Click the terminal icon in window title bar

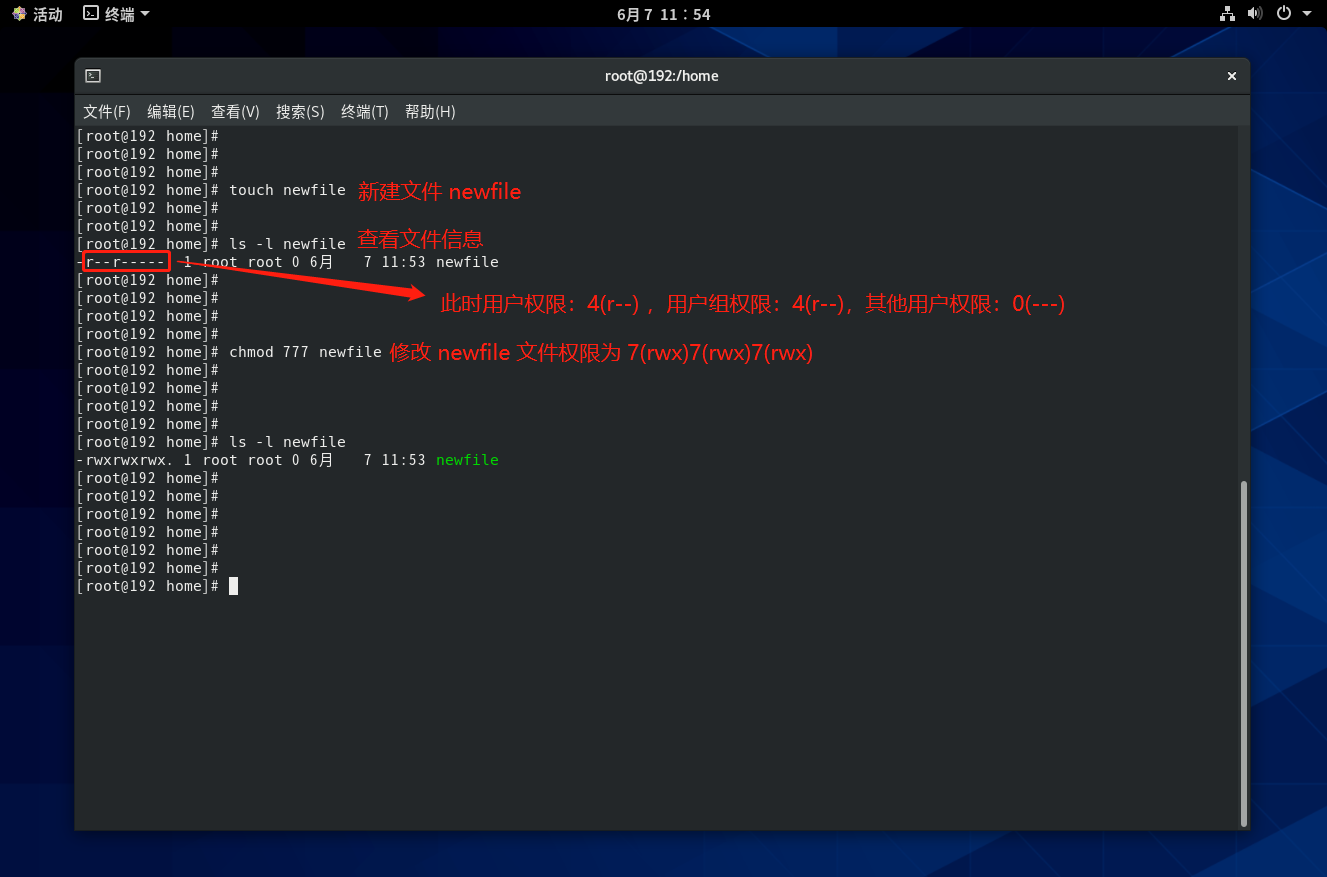[x=92, y=76]
